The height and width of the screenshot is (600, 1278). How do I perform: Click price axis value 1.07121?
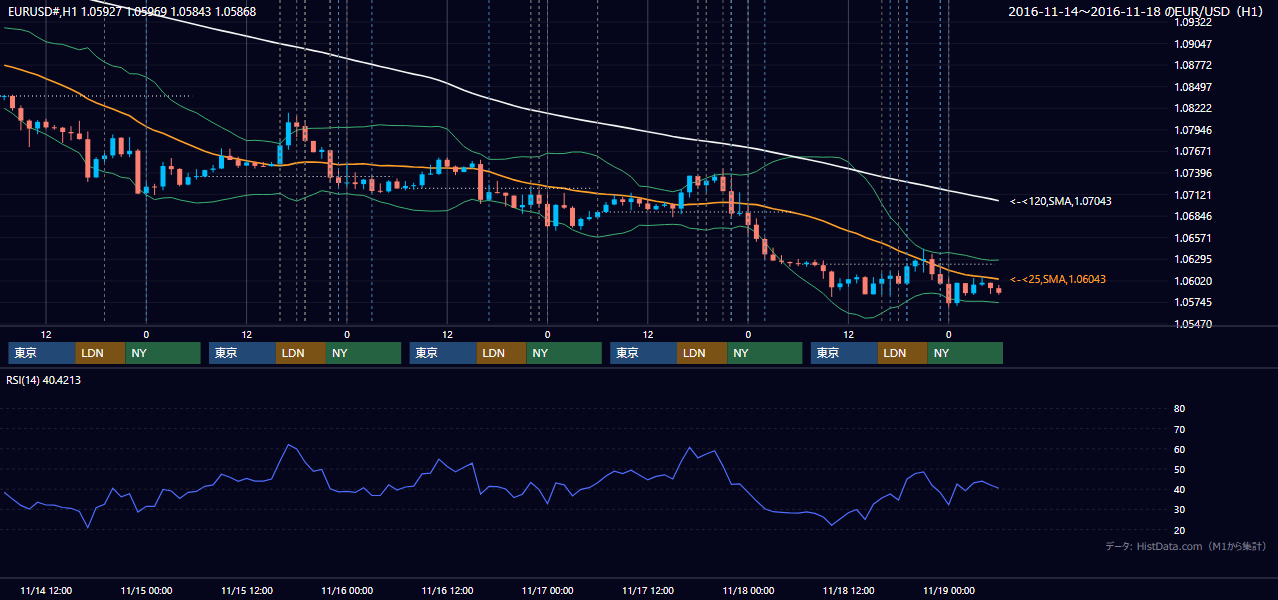click(1192, 195)
